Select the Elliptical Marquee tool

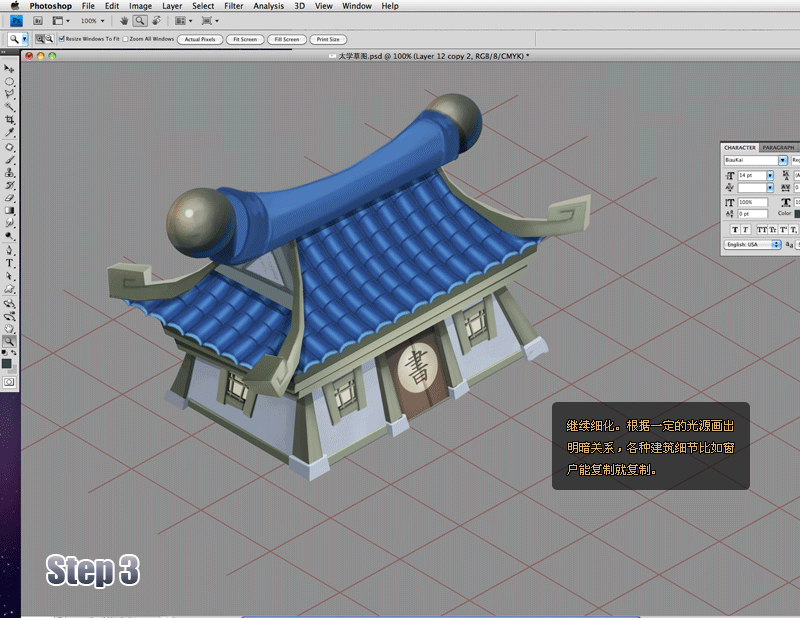9,82
